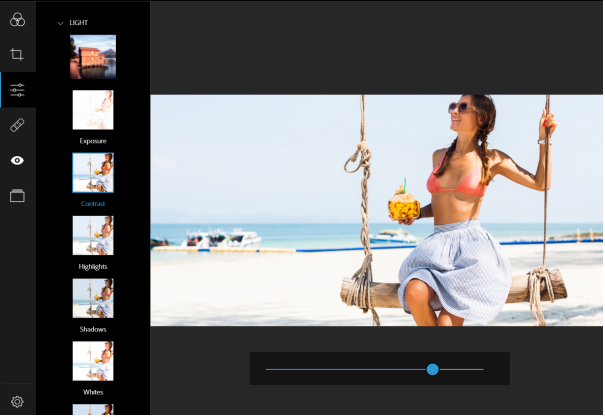This screenshot has width=605, height=417.
Task: Click the Whites text label
Action: tap(93, 392)
